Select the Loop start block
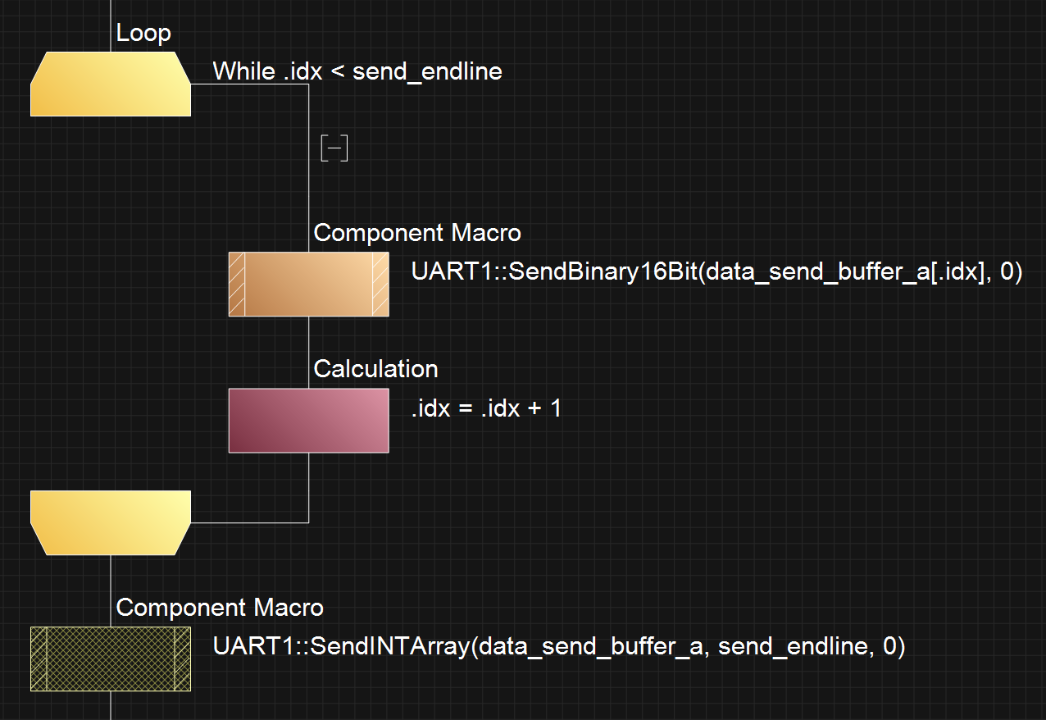Viewport: 1046px width, 720px height. 110,85
